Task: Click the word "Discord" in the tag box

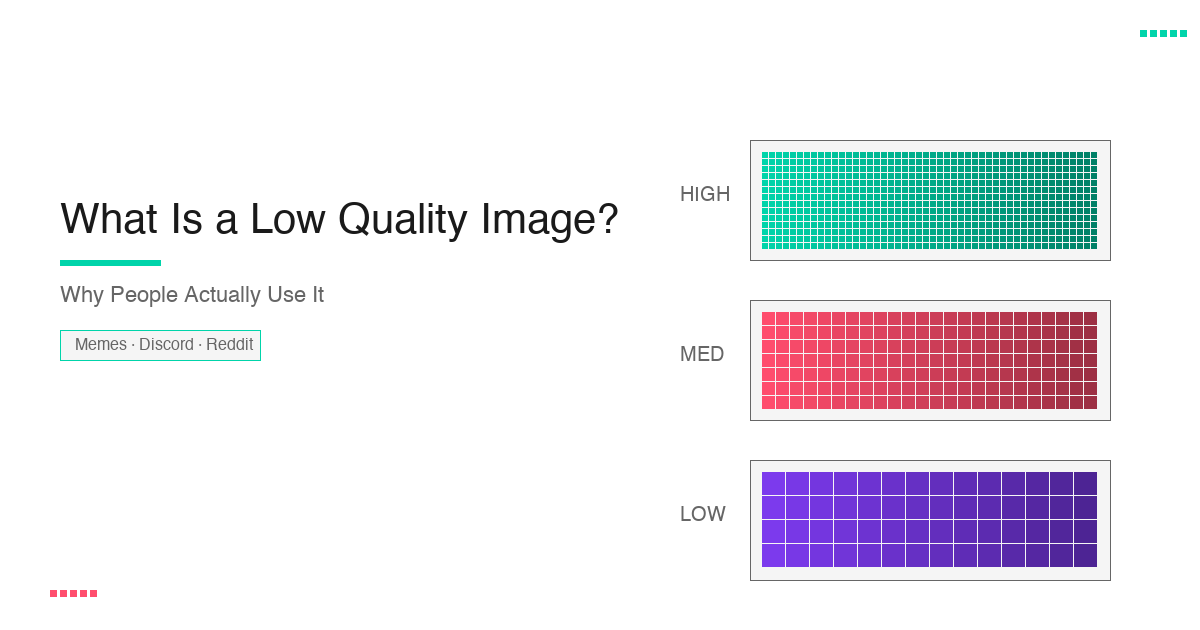Action: coord(166,345)
